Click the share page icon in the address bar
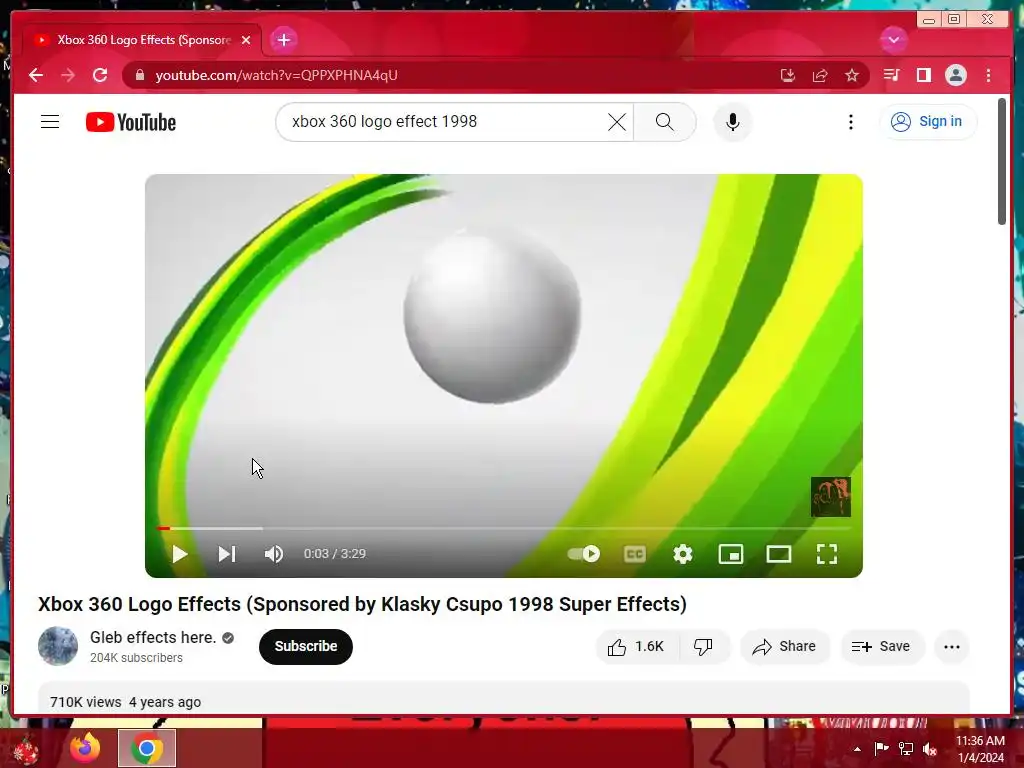1024x768 pixels. (820, 75)
